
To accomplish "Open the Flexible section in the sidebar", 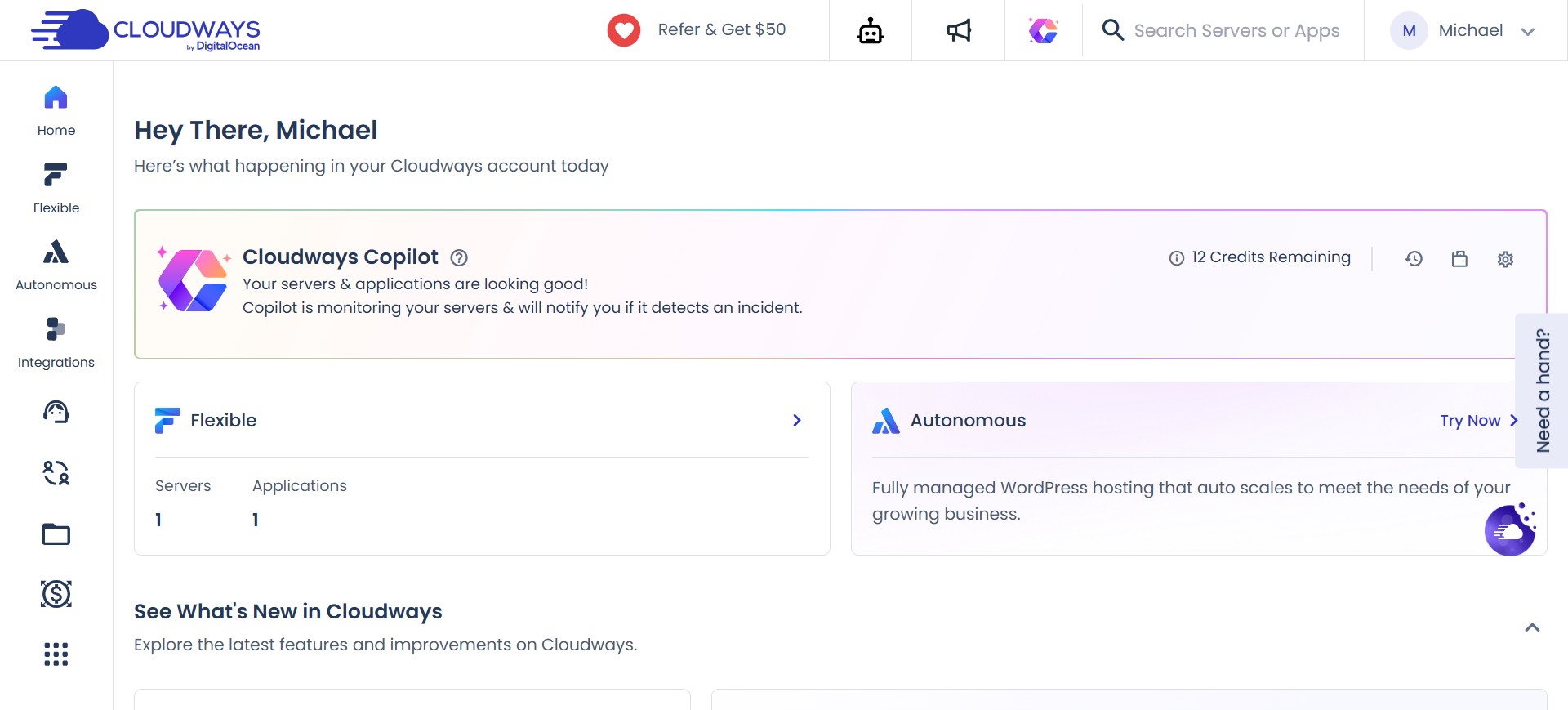I will [56, 189].
